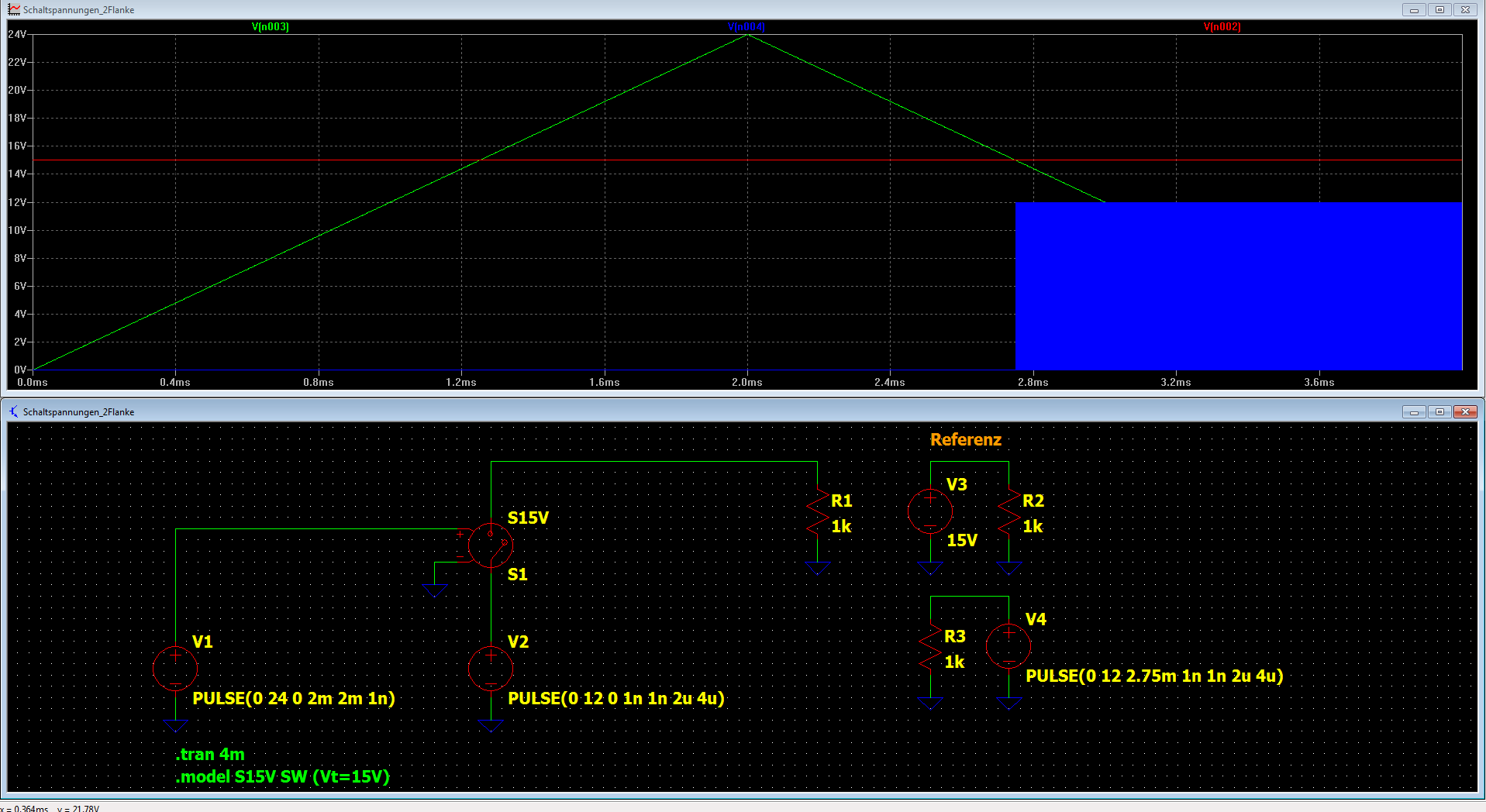
Task: Click the blue V(n004) trace label
Action: tap(746, 27)
